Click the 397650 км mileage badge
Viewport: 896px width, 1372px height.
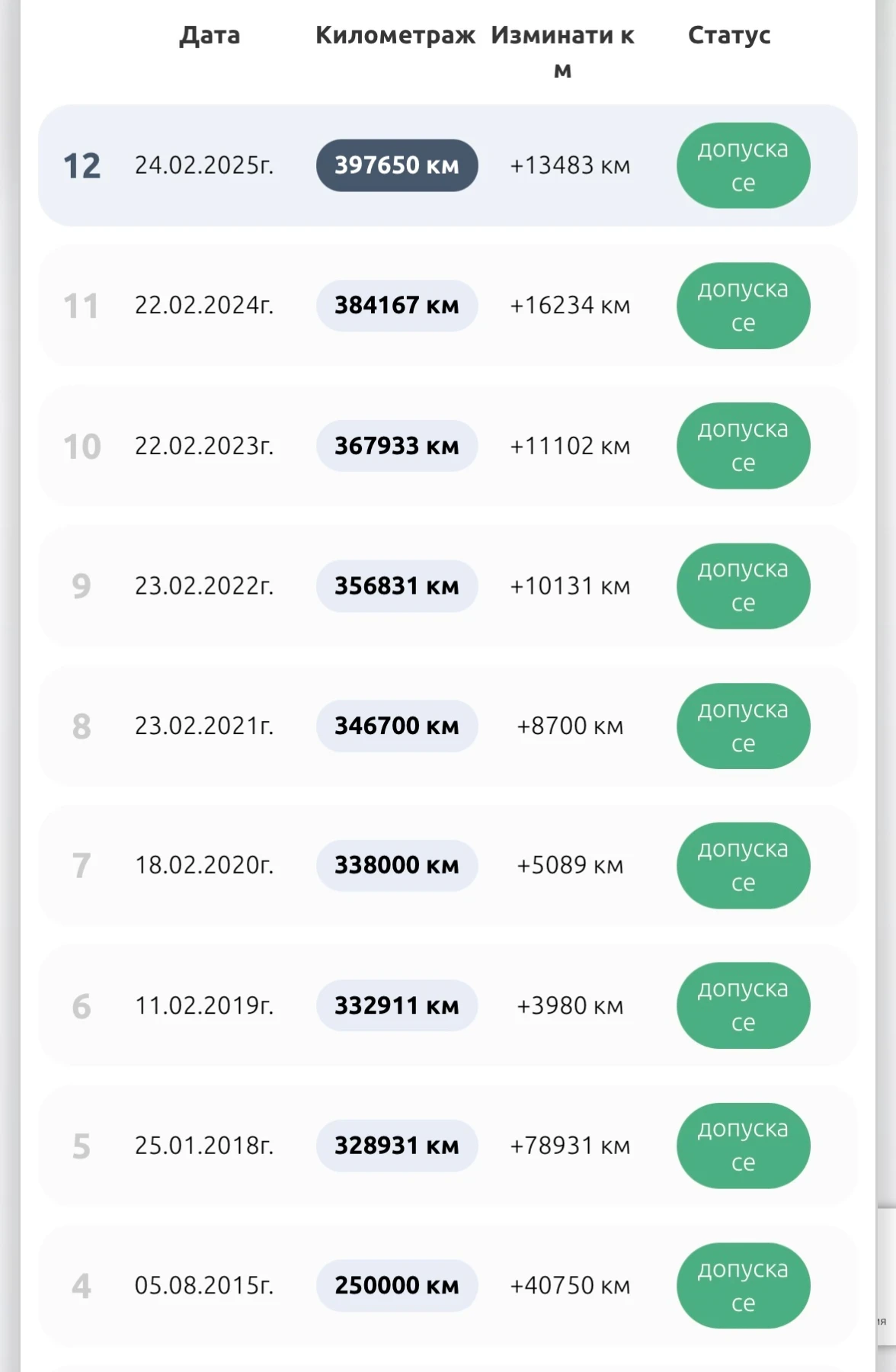397,165
